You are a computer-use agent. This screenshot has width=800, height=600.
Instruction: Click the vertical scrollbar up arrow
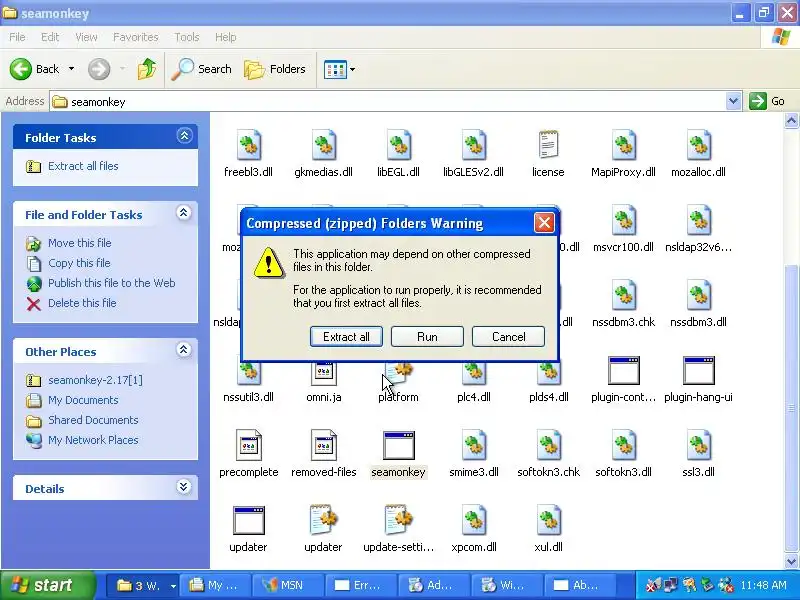[791, 120]
